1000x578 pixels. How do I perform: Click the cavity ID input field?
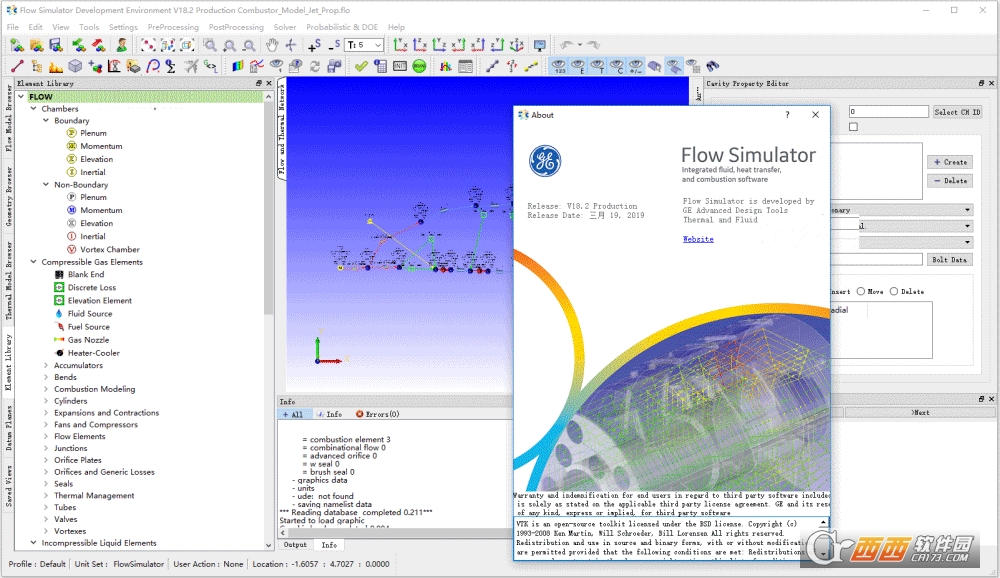[888, 112]
